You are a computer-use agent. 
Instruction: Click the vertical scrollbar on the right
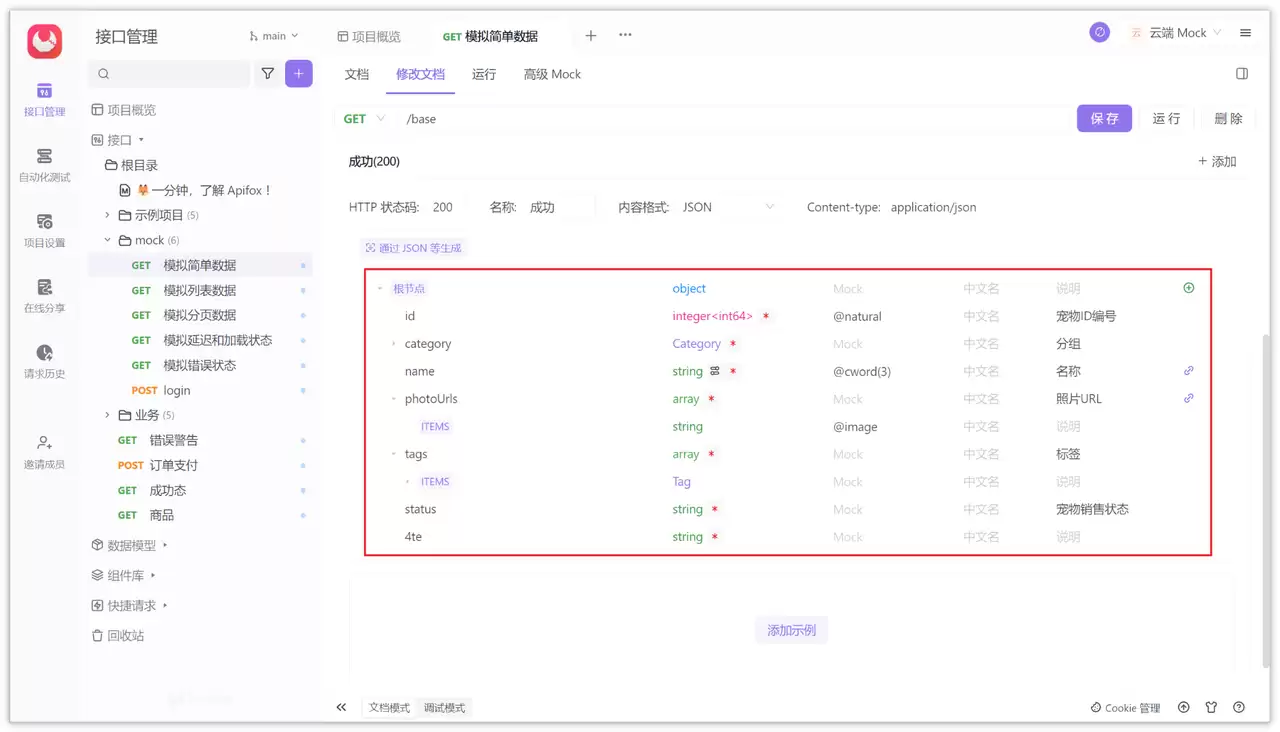pos(1266,500)
